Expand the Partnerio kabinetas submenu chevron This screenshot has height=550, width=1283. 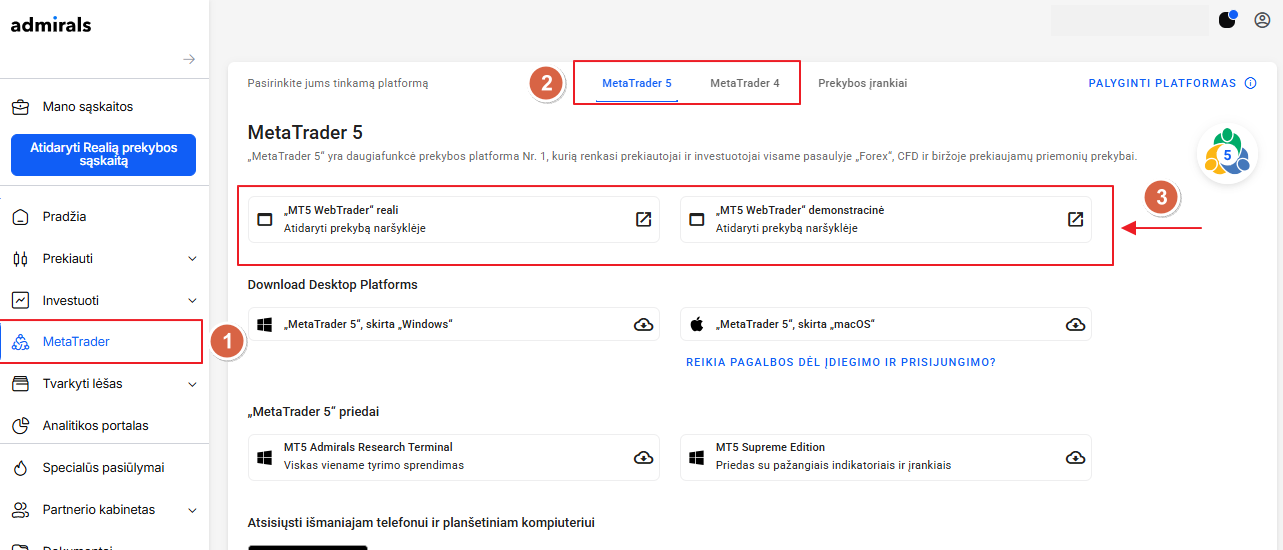[192, 510]
